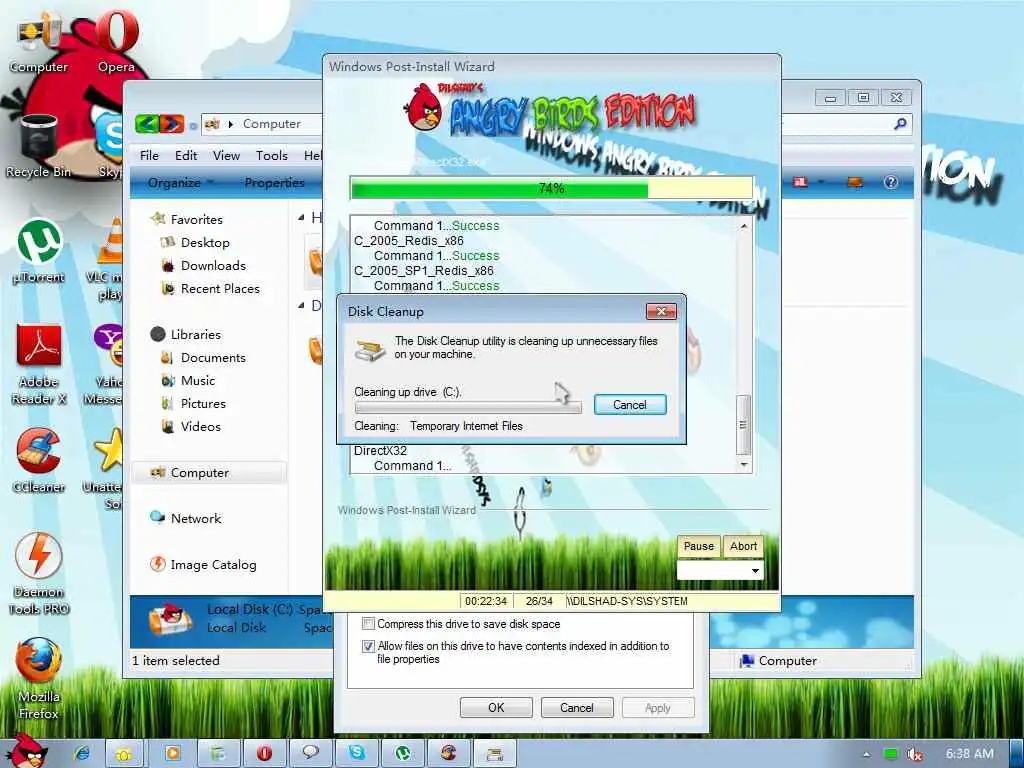The image size is (1024, 768).
Task: Open the CCleaner taskbar button
Action: pyautogui.click(x=448, y=753)
